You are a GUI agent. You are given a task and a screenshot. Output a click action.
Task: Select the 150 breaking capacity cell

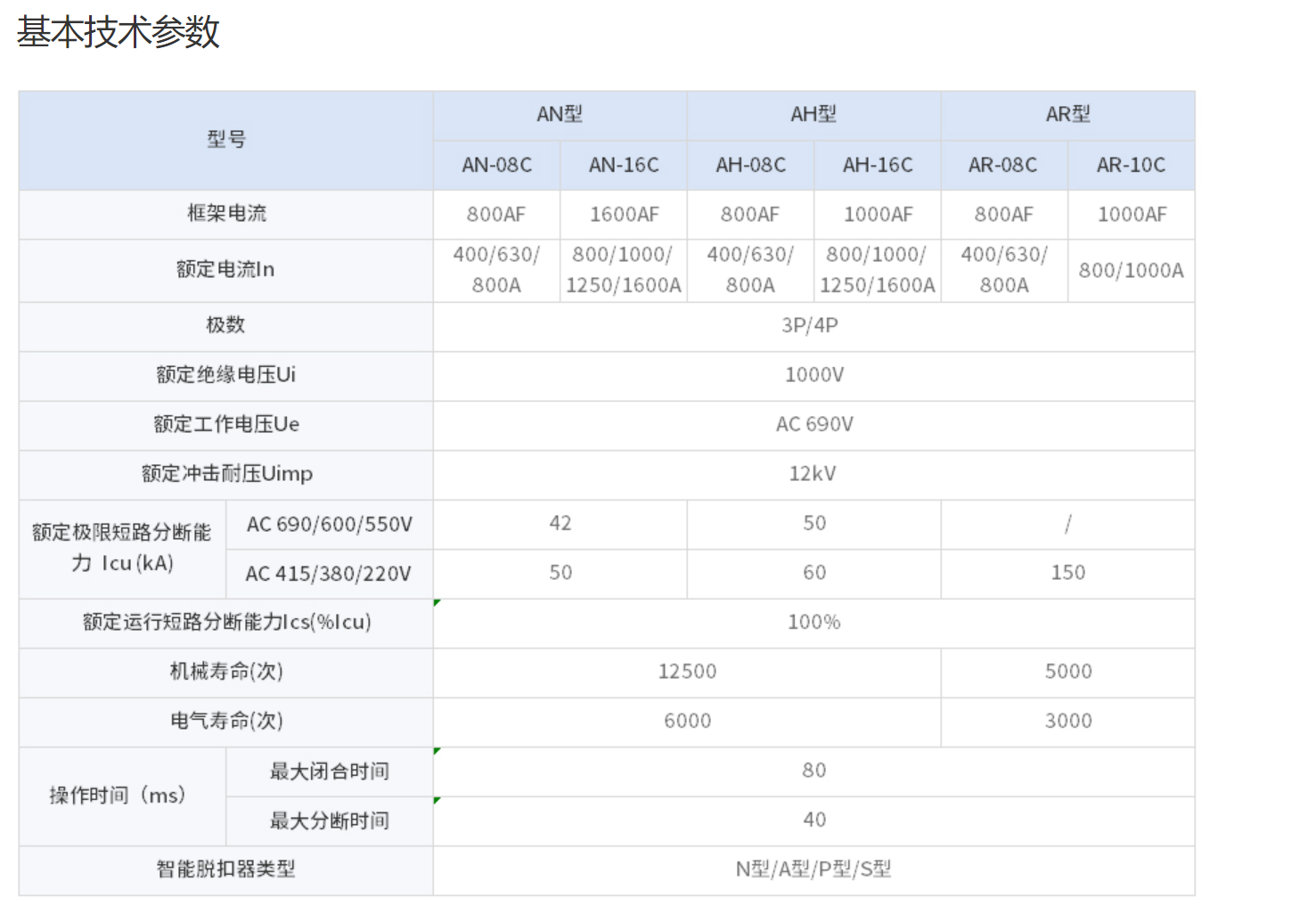point(1067,573)
